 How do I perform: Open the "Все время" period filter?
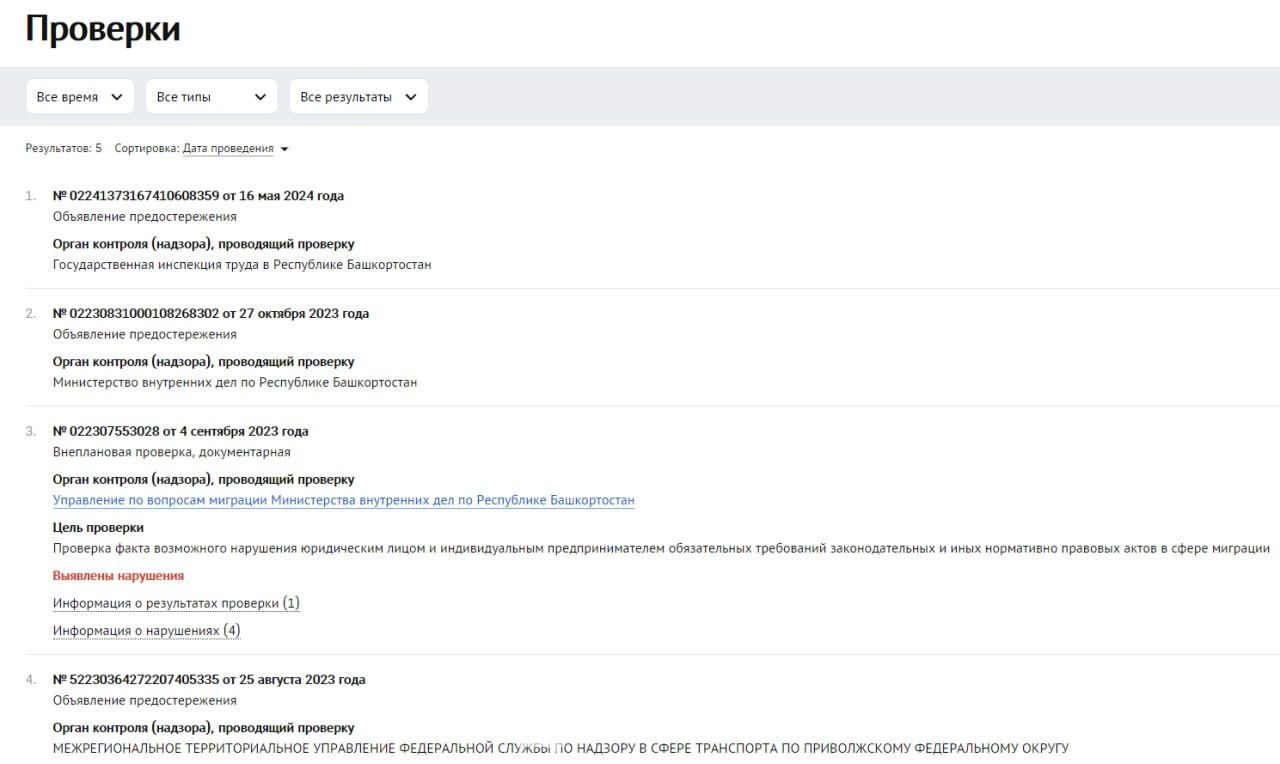click(x=79, y=97)
